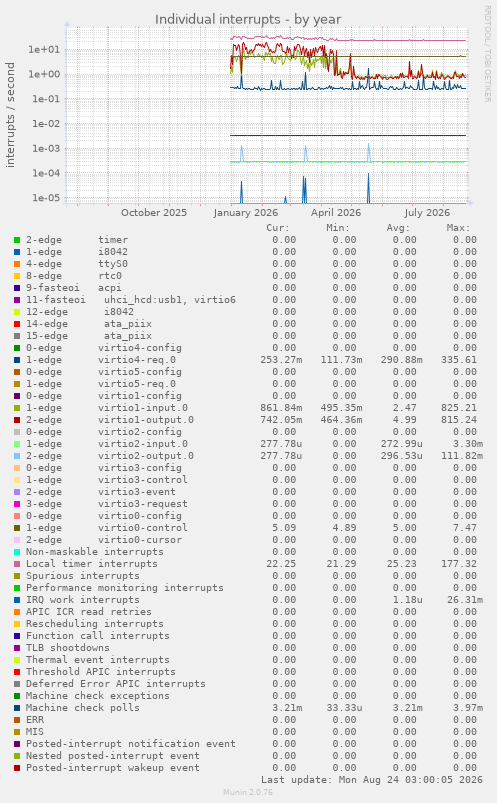The image size is (497, 803).
Task: Click the Cur column header
Action: coord(278,228)
